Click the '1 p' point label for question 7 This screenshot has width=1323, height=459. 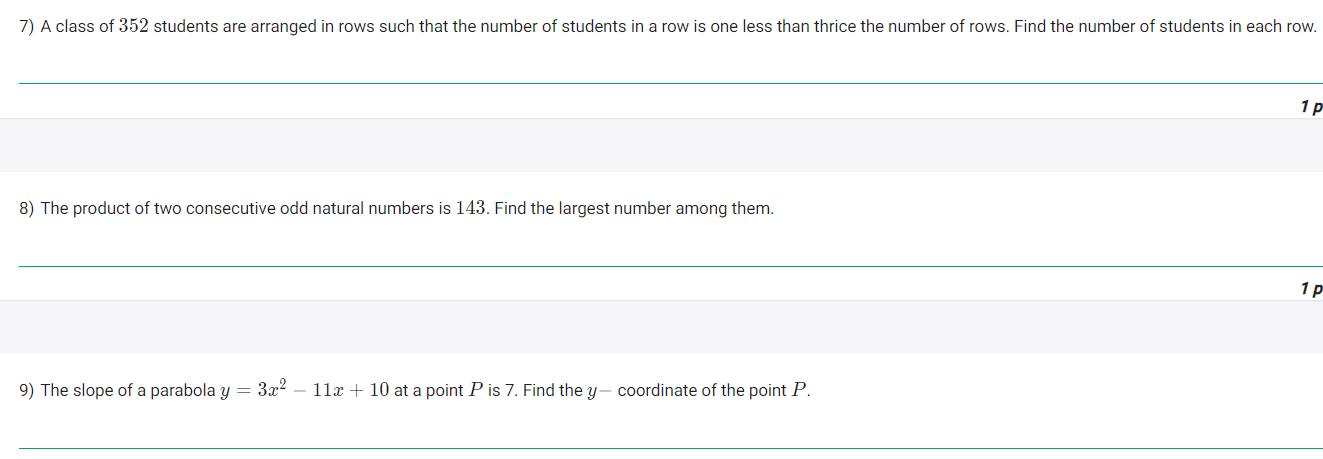pyautogui.click(x=1311, y=106)
